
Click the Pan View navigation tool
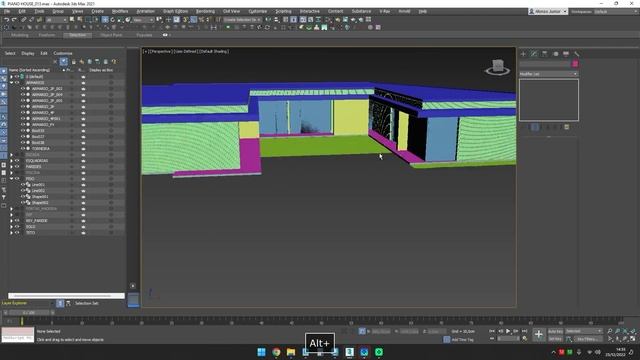tap(618, 339)
